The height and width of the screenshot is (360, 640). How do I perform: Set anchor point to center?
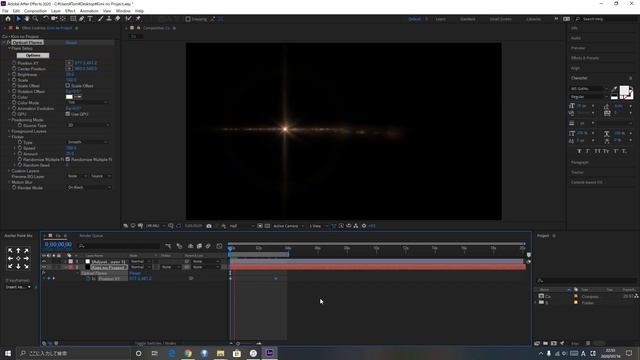click(18, 258)
